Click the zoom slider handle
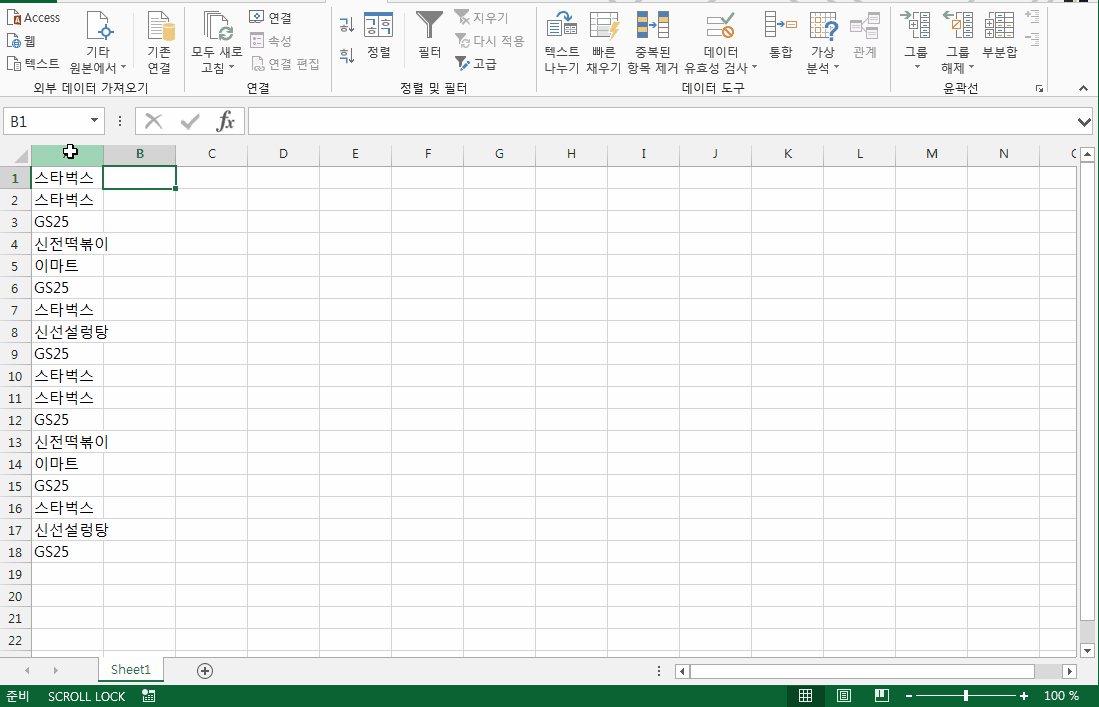 pyautogui.click(x=966, y=696)
